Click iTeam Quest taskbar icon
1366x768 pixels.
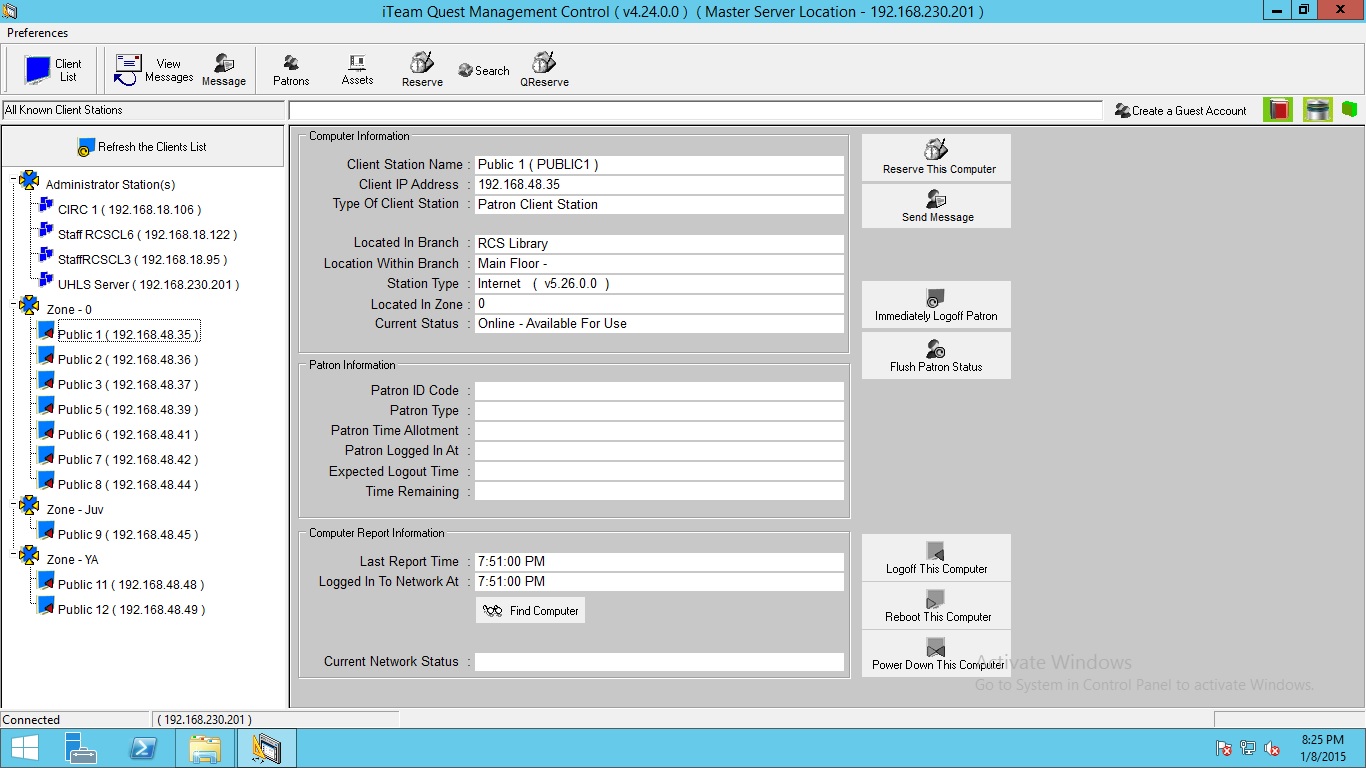click(x=266, y=748)
